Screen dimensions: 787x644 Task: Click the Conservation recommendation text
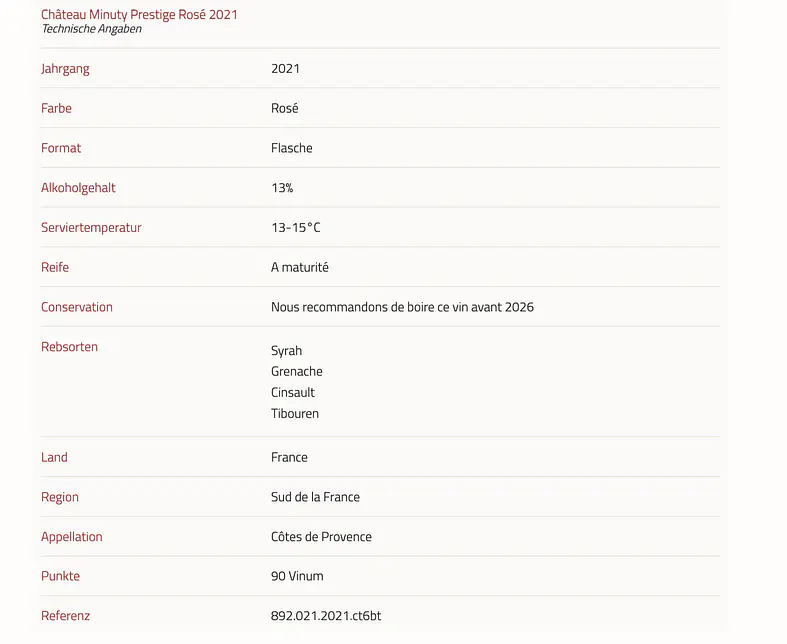pyautogui.click(x=402, y=307)
